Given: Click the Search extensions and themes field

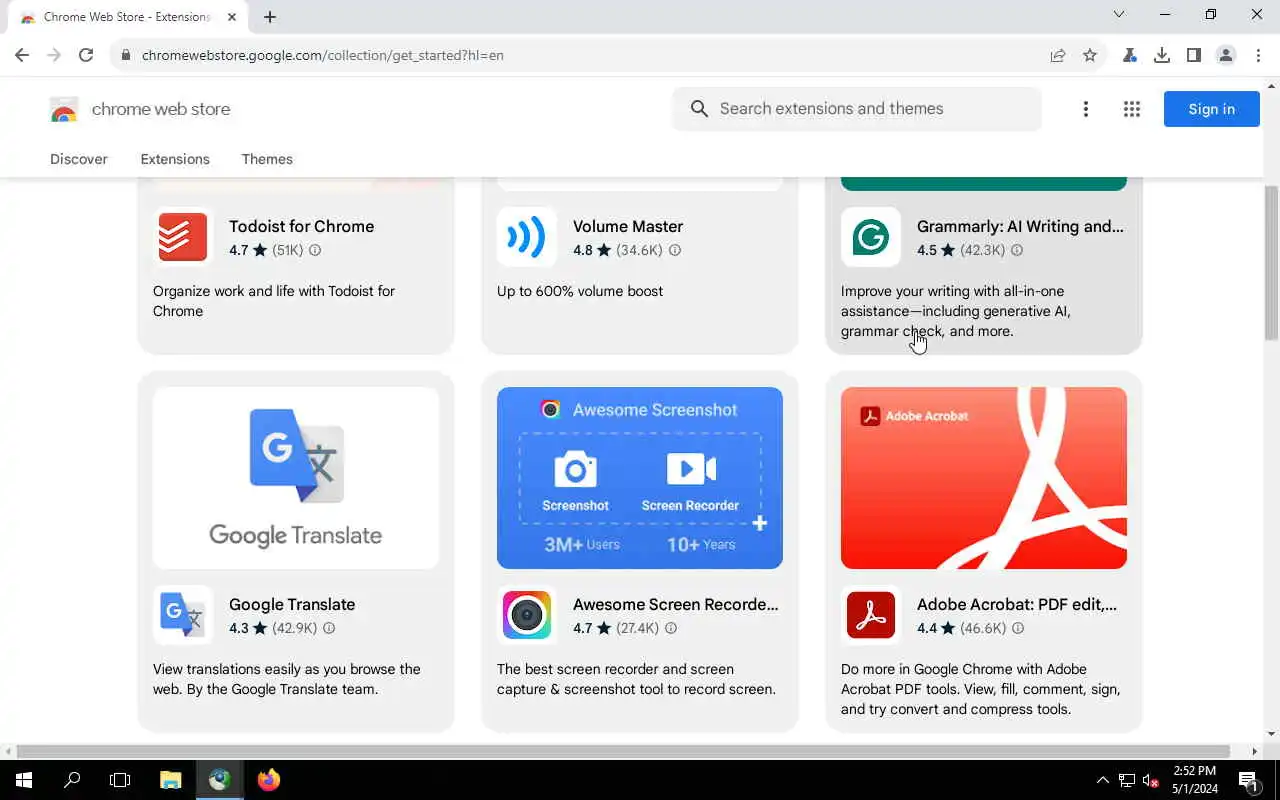Looking at the screenshot, I should click(x=857, y=109).
